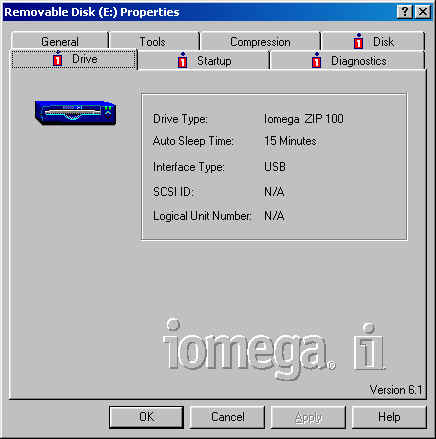Screen dimensions: 436x439
Task: Switch to the Disk tab
Action: tap(373, 41)
